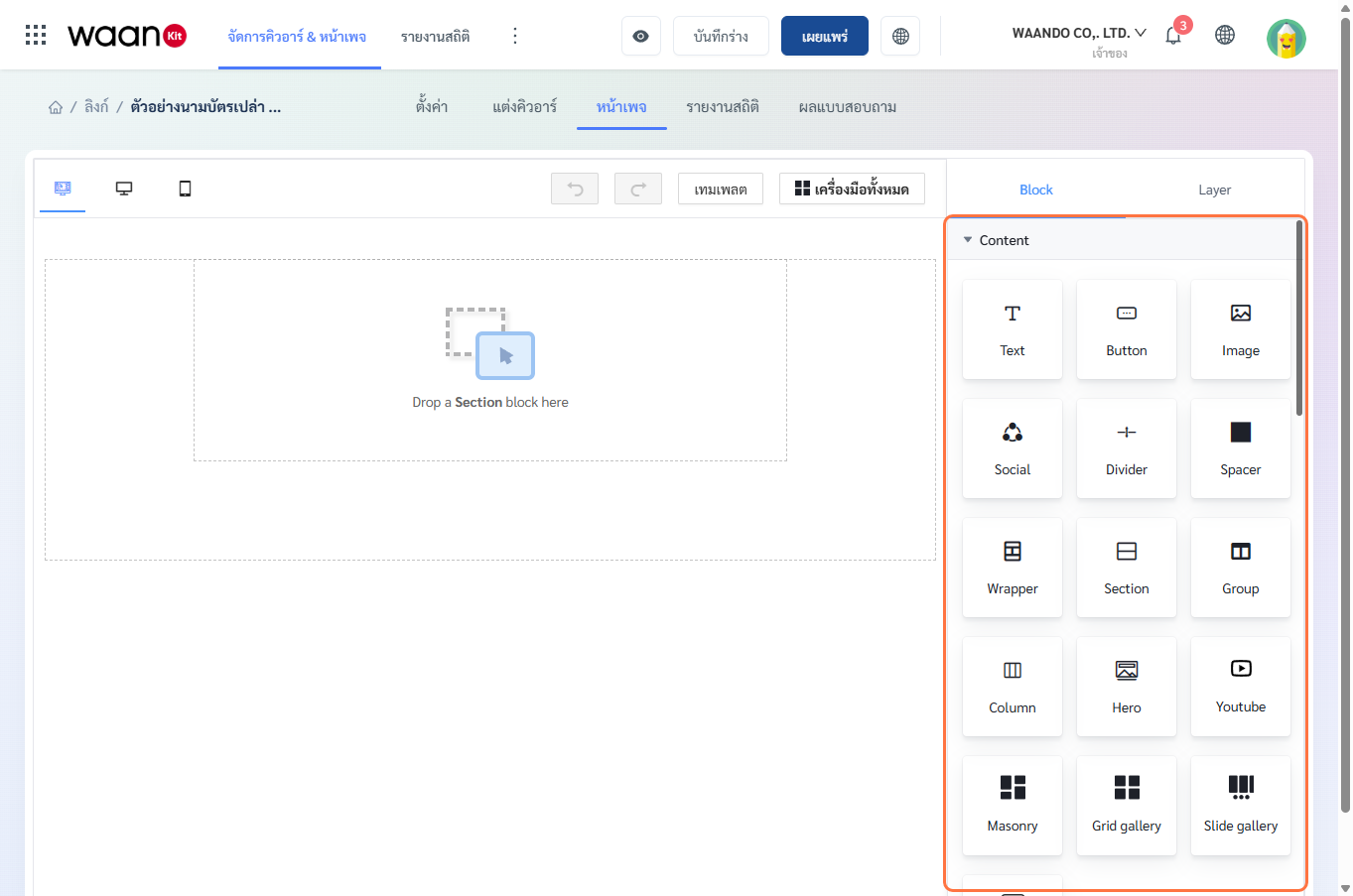1353x896 pixels.
Task: Click the เครื่องมือทั้งหมด all tools button
Action: pyautogui.click(x=852, y=189)
